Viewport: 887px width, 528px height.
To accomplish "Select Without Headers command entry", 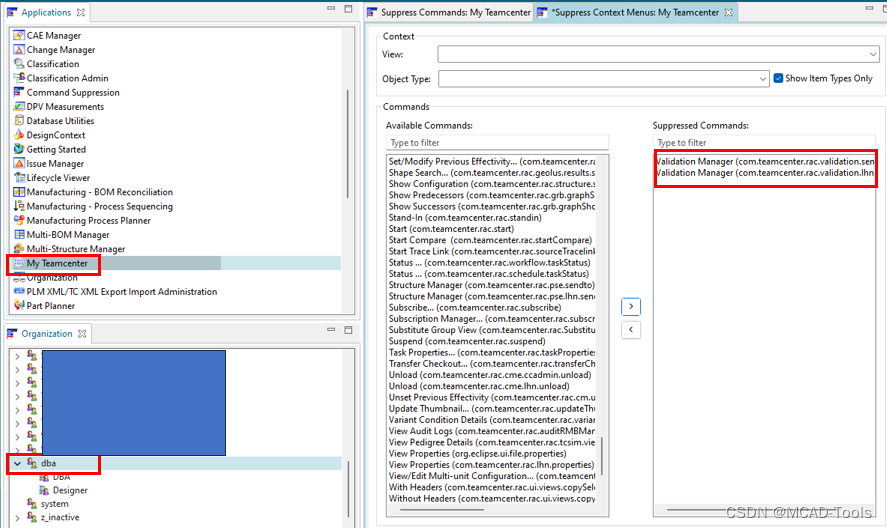I will pos(491,499).
